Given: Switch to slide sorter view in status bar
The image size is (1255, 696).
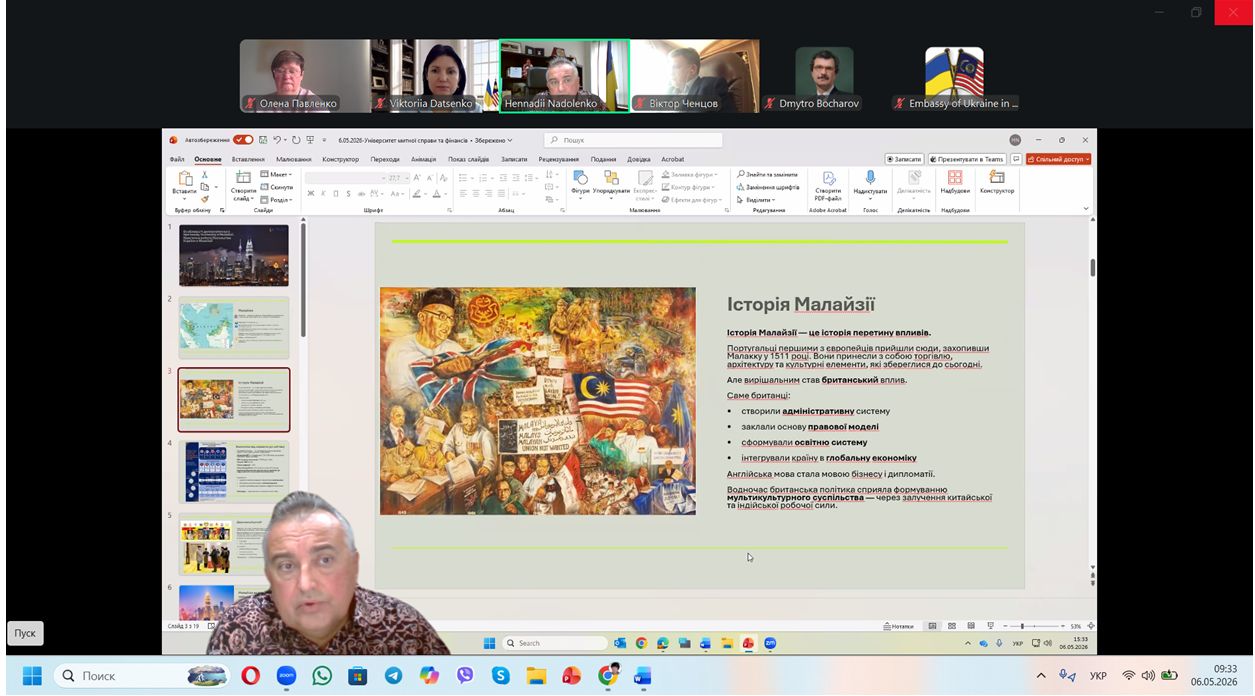Looking at the screenshot, I should [952, 626].
